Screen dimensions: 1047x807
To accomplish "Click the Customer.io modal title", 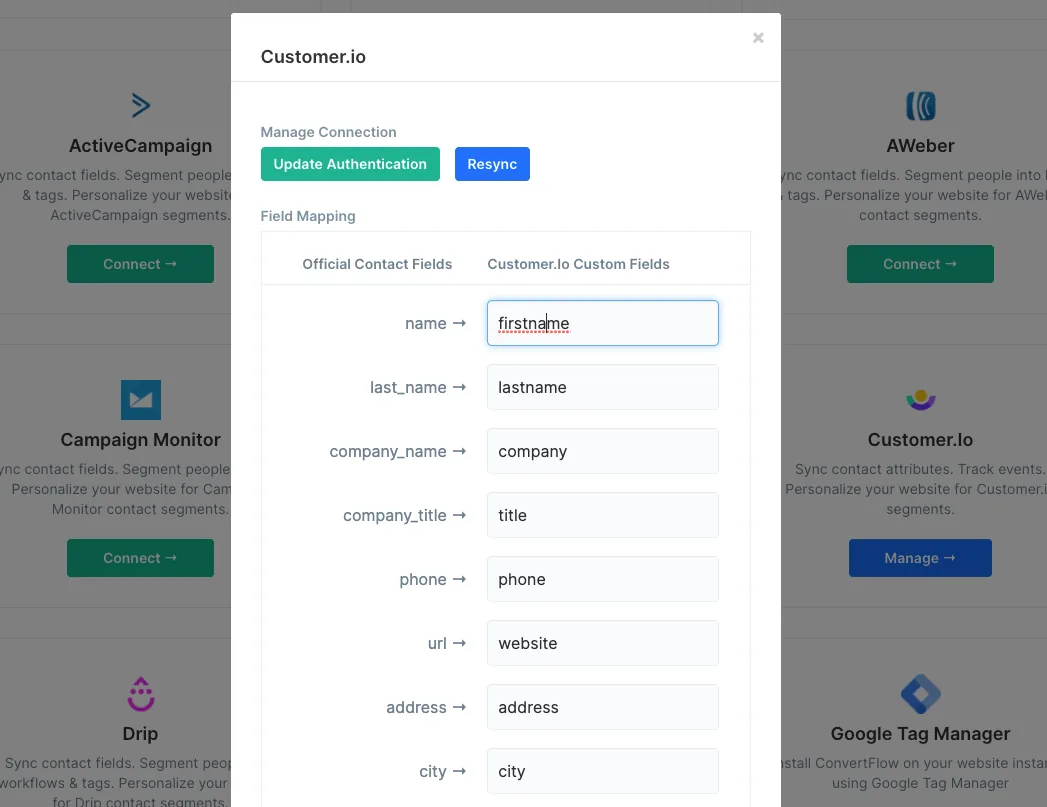I will [313, 57].
